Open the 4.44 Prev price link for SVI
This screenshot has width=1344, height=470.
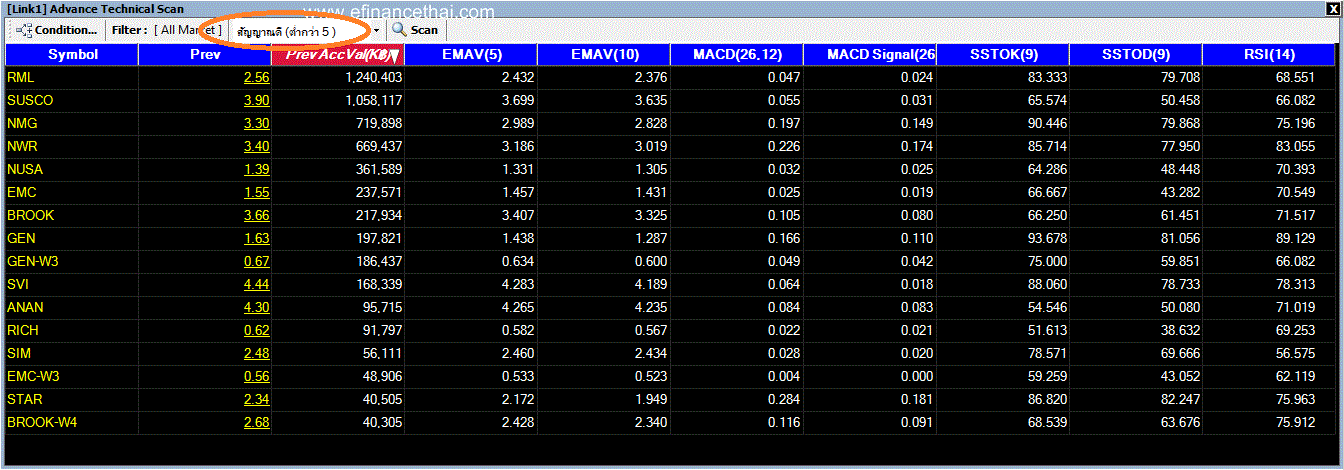[256, 284]
